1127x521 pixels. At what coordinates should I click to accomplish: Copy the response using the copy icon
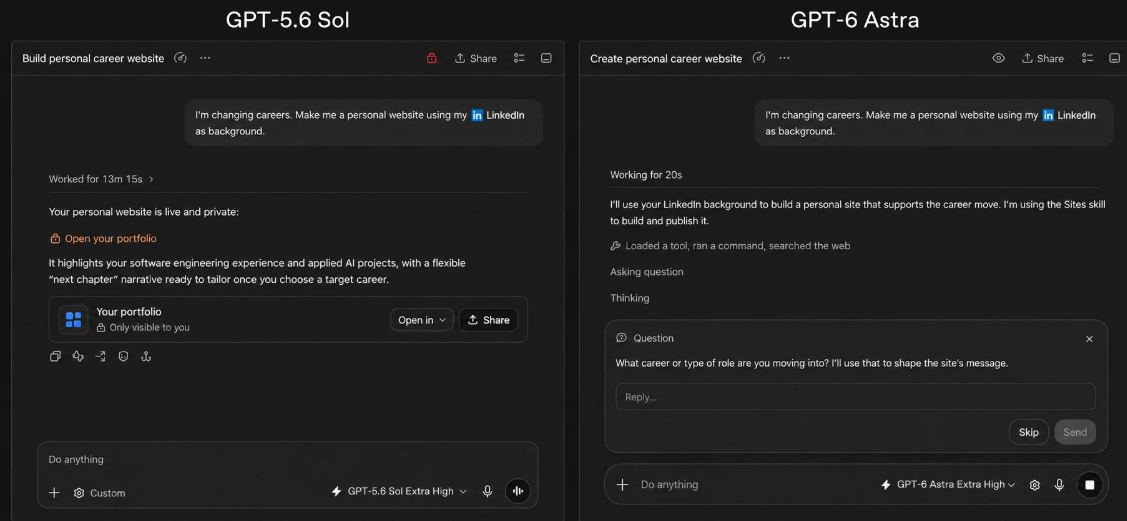(x=55, y=356)
